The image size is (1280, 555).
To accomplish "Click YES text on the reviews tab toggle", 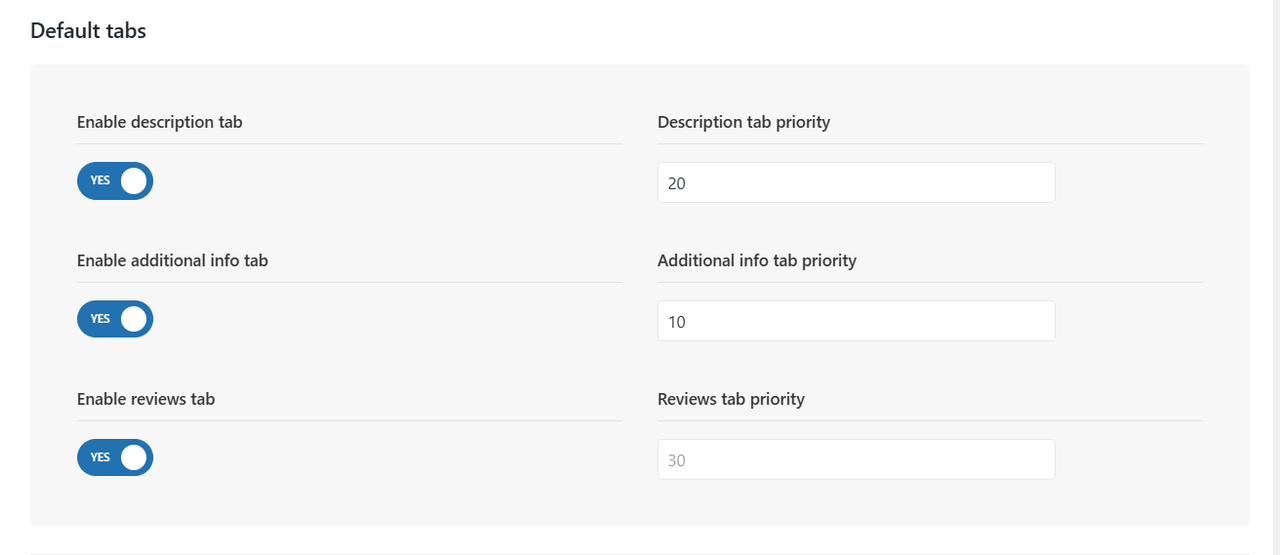I will [100, 458].
